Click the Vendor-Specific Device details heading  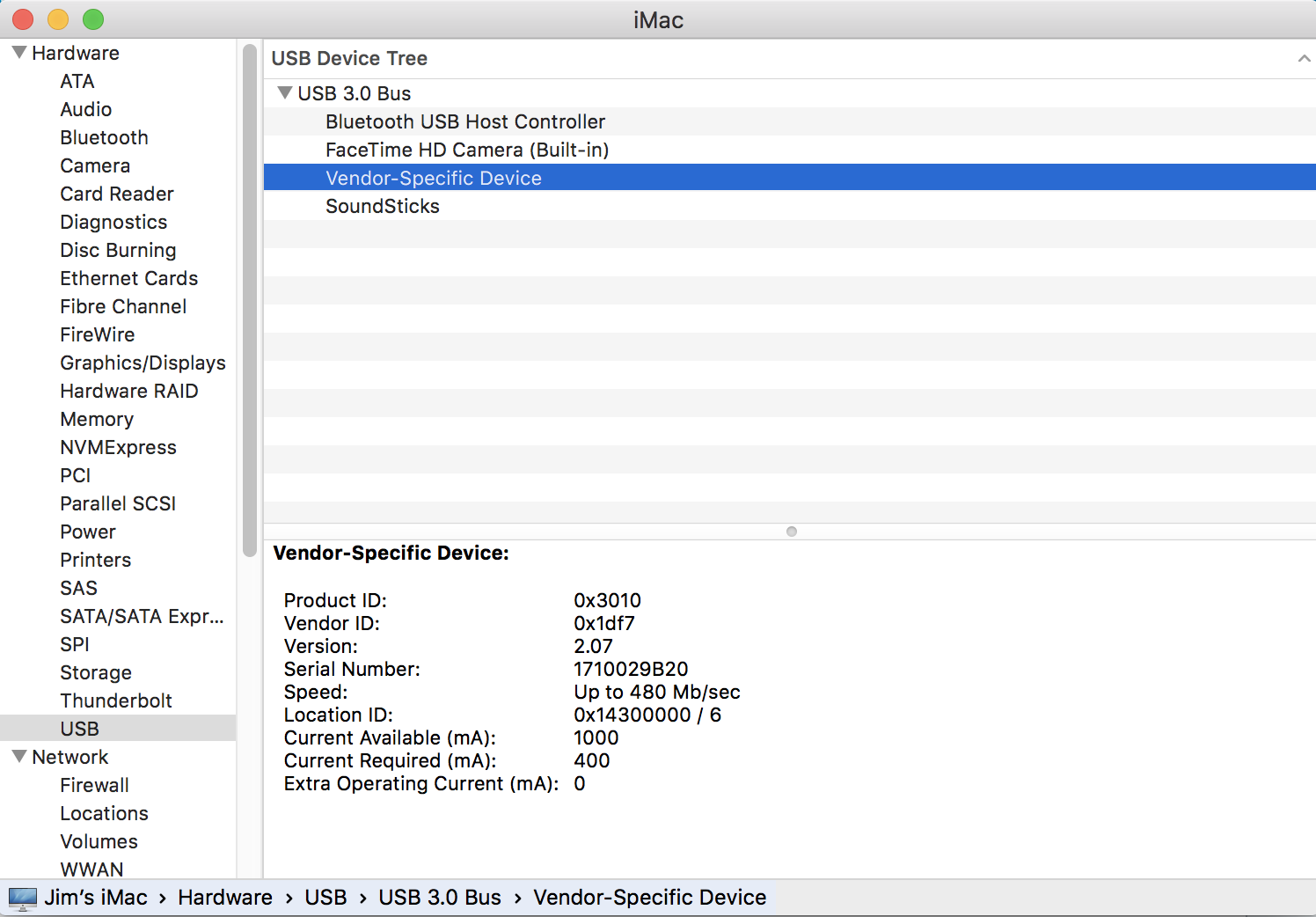click(391, 554)
